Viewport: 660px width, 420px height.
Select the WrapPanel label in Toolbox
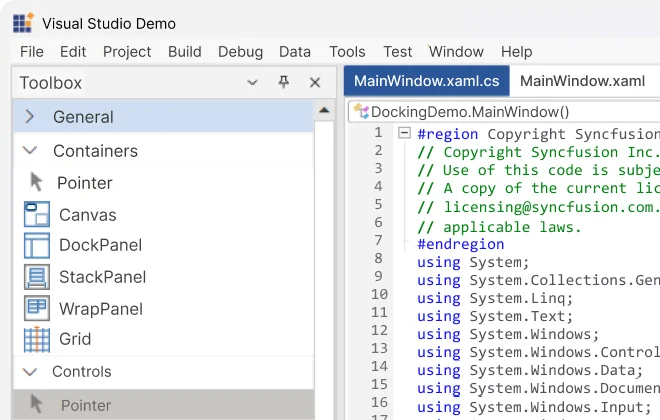pyautogui.click(x=101, y=309)
